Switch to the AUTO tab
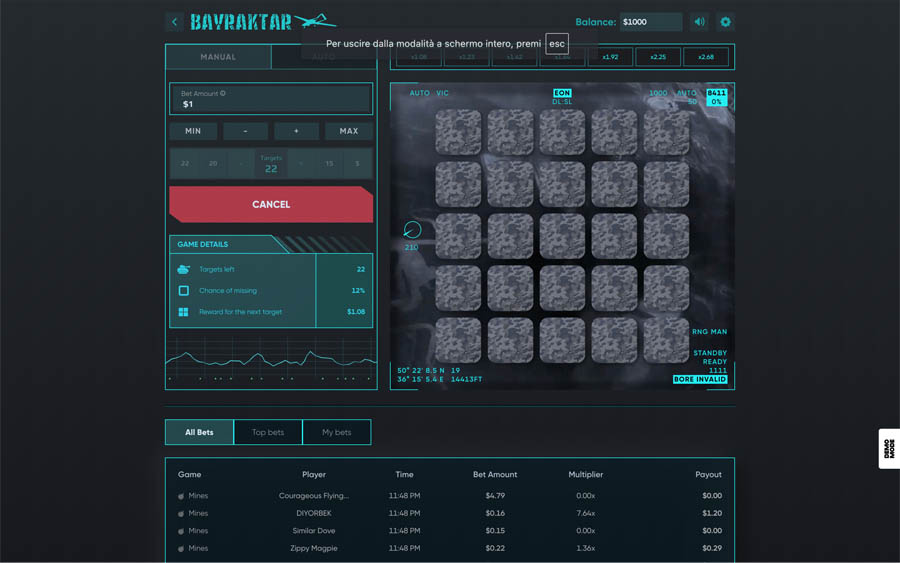 pyautogui.click(x=324, y=57)
